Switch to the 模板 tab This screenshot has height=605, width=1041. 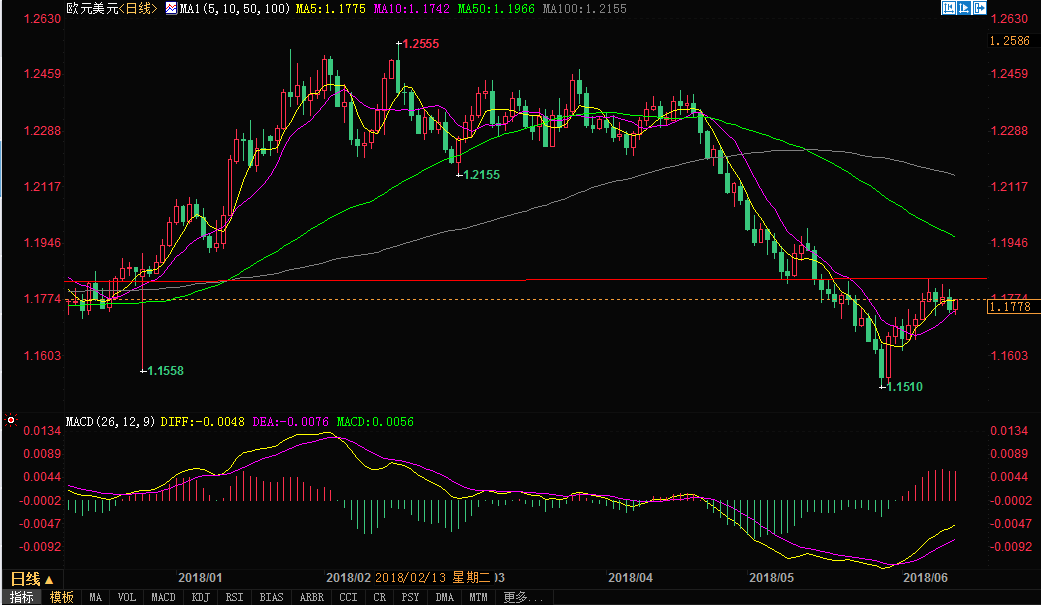[x=62, y=597]
